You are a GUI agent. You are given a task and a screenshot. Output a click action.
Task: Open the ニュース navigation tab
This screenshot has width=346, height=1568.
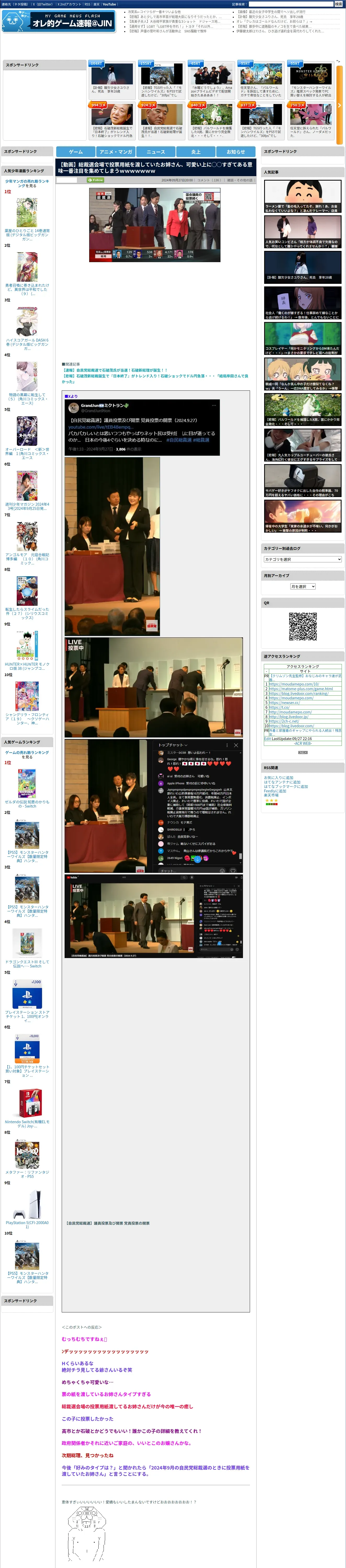pyautogui.click(x=156, y=152)
